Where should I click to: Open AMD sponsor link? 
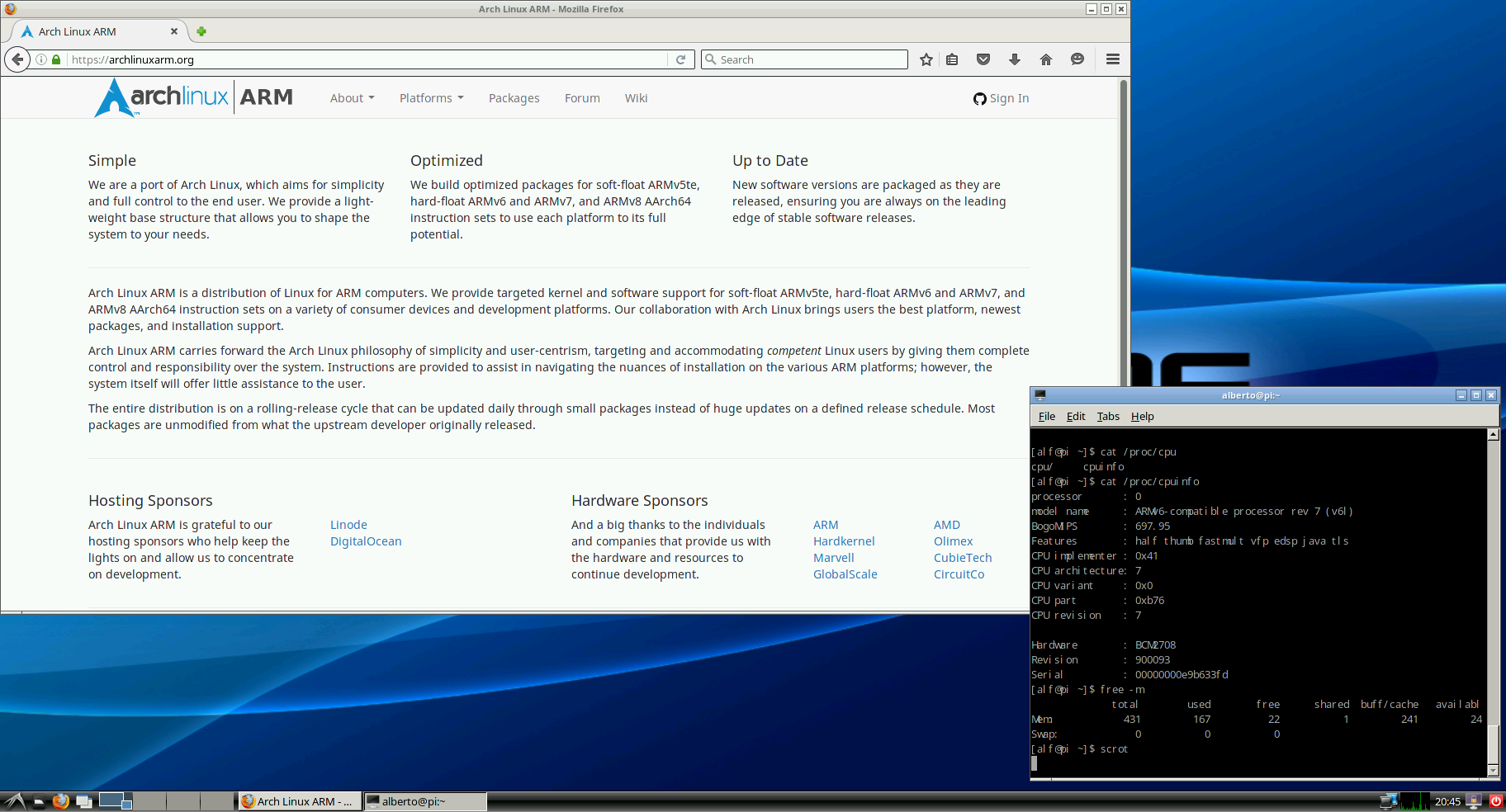pyautogui.click(x=947, y=525)
